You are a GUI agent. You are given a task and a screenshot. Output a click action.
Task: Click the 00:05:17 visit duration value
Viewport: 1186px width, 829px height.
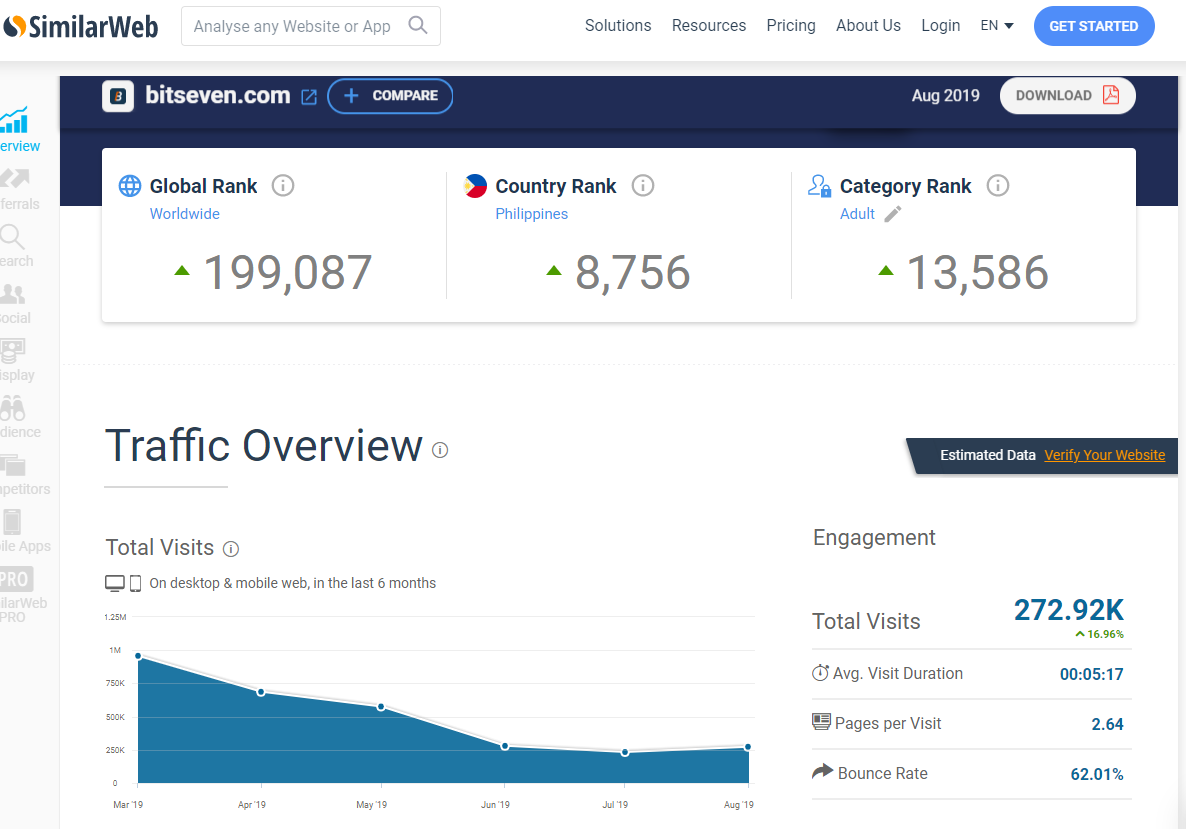[1091, 674]
